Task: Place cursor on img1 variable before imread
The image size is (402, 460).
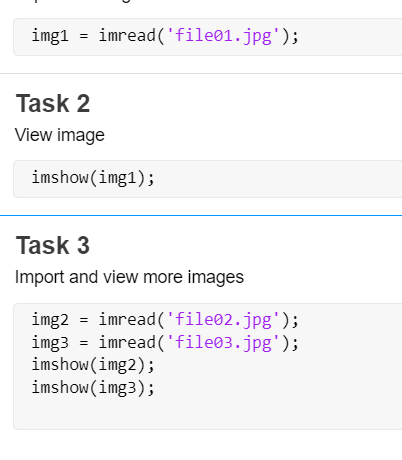Action: [x=50, y=36]
